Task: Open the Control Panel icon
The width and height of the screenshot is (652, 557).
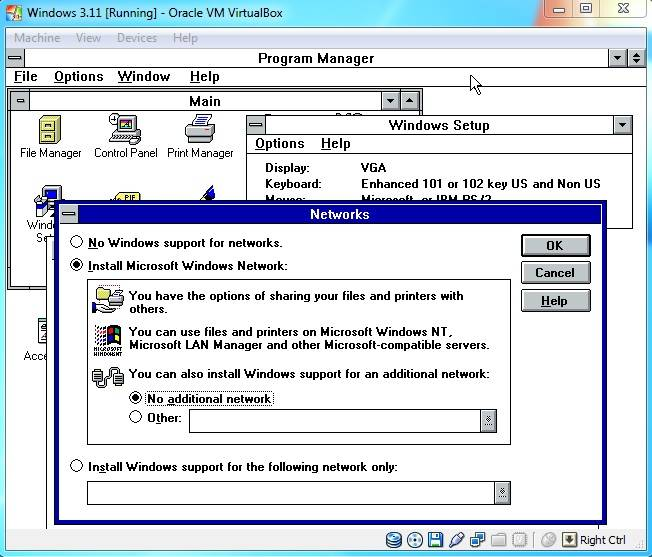Action: pyautogui.click(x=125, y=131)
